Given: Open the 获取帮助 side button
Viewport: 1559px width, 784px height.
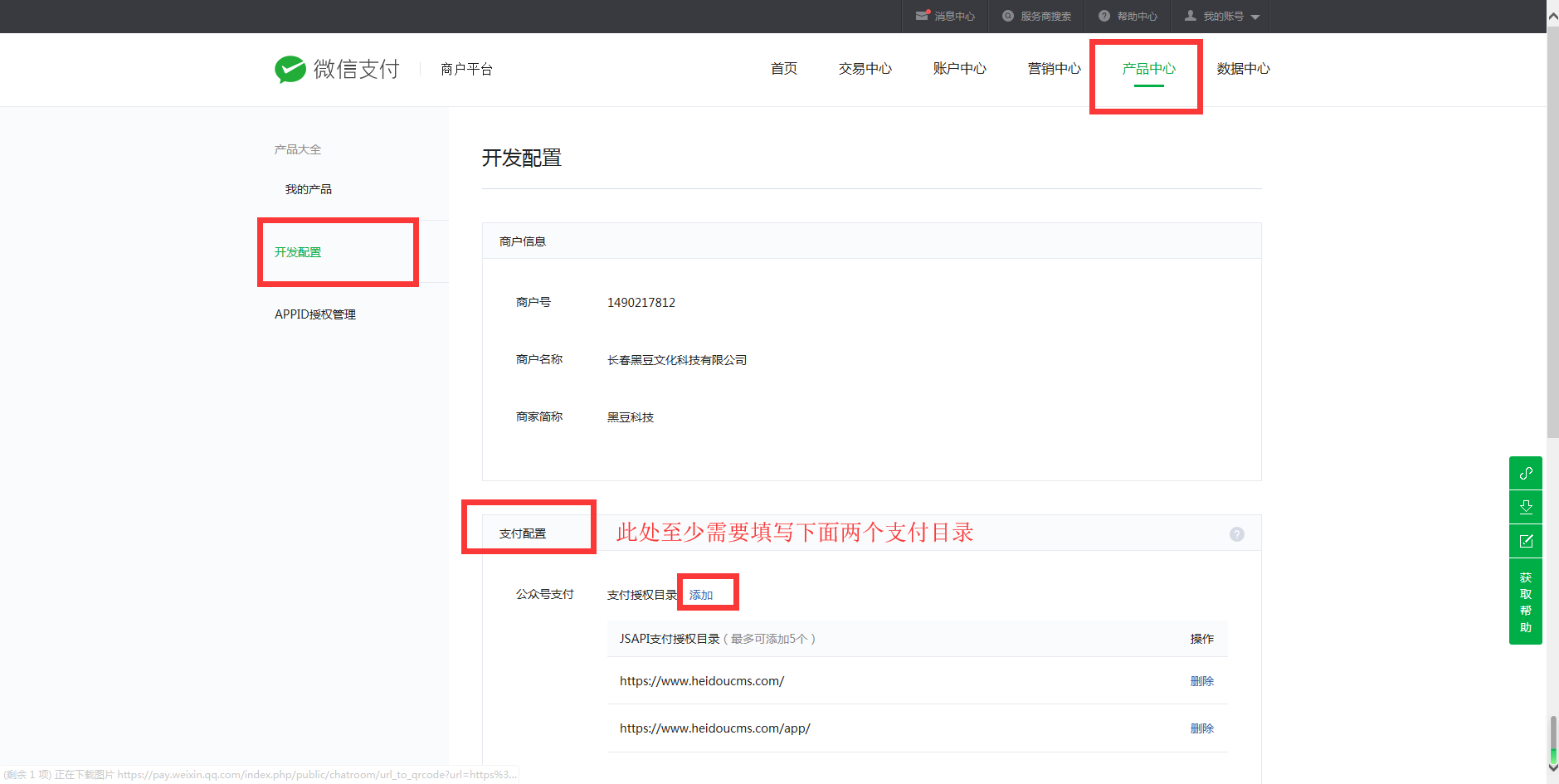Looking at the screenshot, I should coord(1526,601).
